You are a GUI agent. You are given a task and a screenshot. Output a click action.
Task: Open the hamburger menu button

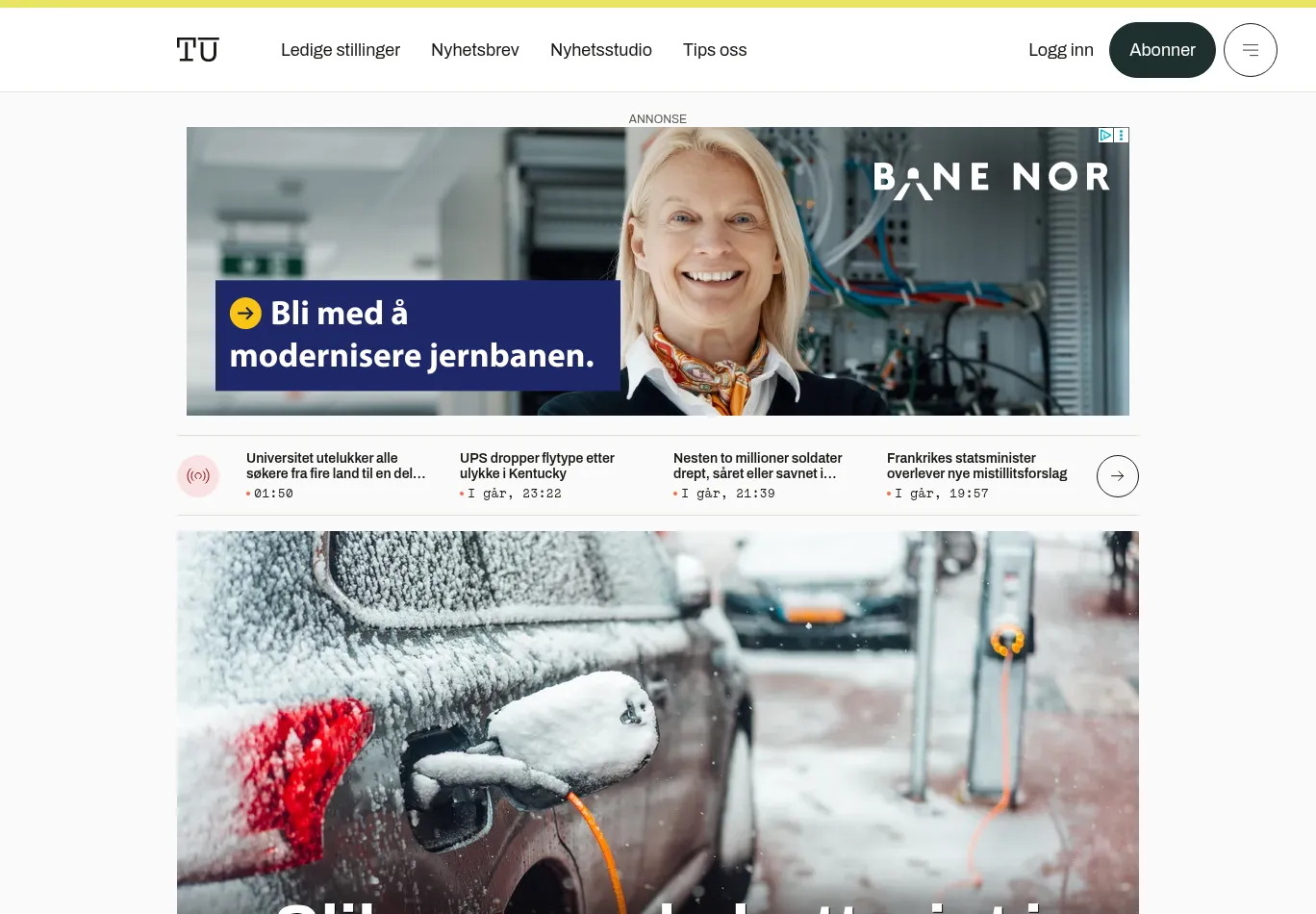coord(1251,50)
